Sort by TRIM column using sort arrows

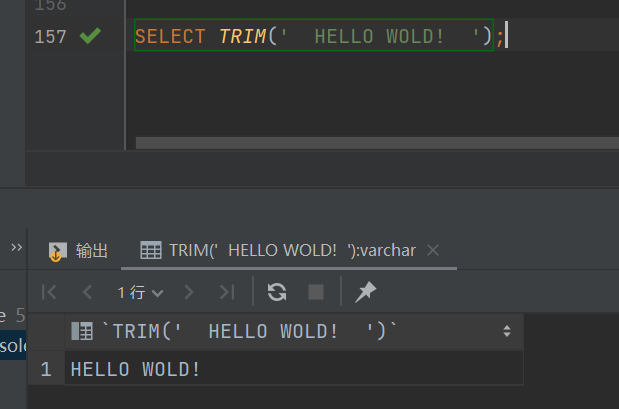tap(507, 331)
